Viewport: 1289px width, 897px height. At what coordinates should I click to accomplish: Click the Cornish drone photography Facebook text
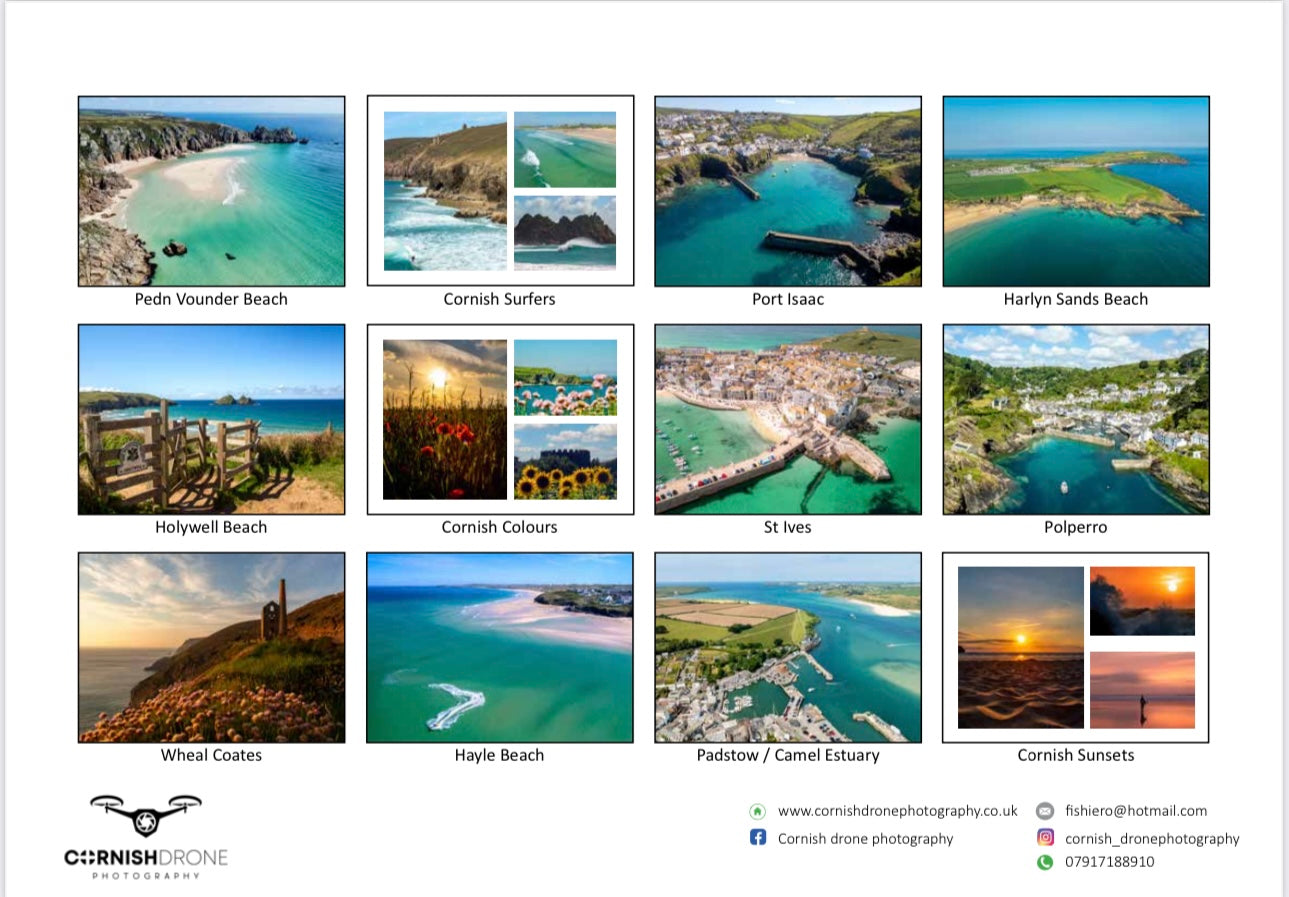[865, 839]
